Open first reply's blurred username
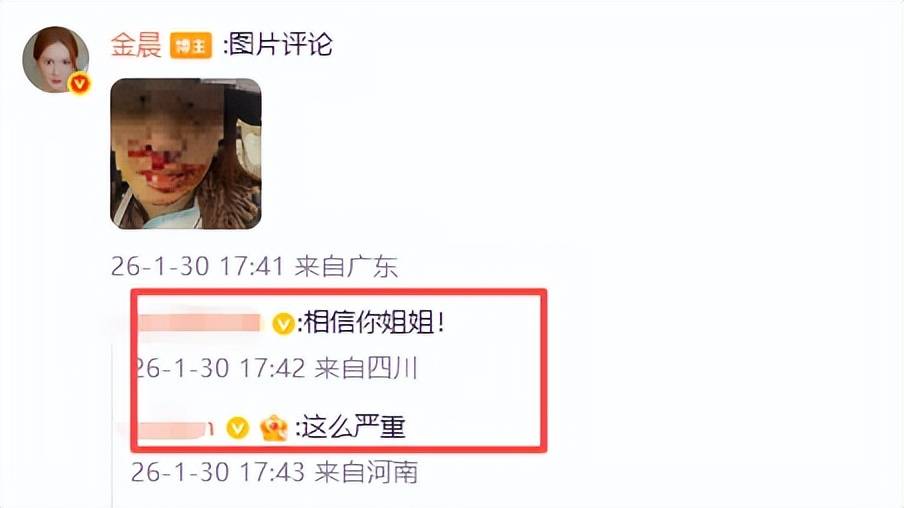904x508 pixels. coord(200,322)
